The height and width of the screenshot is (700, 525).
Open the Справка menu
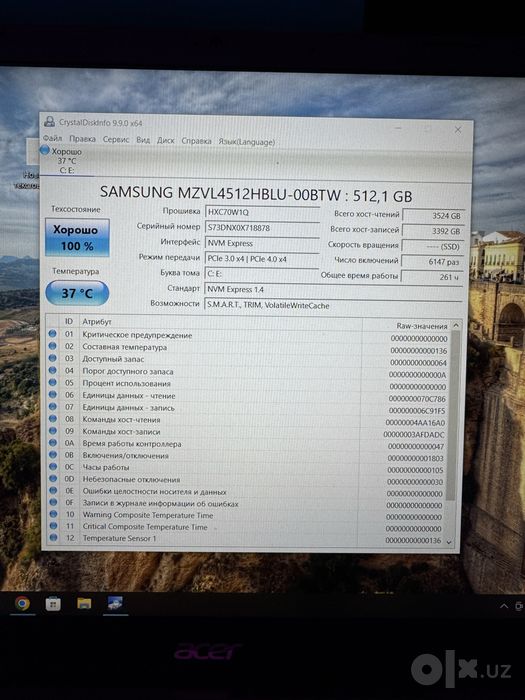click(x=196, y=141)
